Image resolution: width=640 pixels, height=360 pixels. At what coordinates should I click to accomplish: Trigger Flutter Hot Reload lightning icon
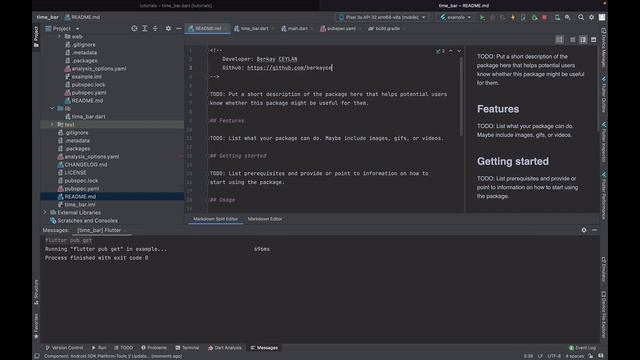tap(513, 18)
